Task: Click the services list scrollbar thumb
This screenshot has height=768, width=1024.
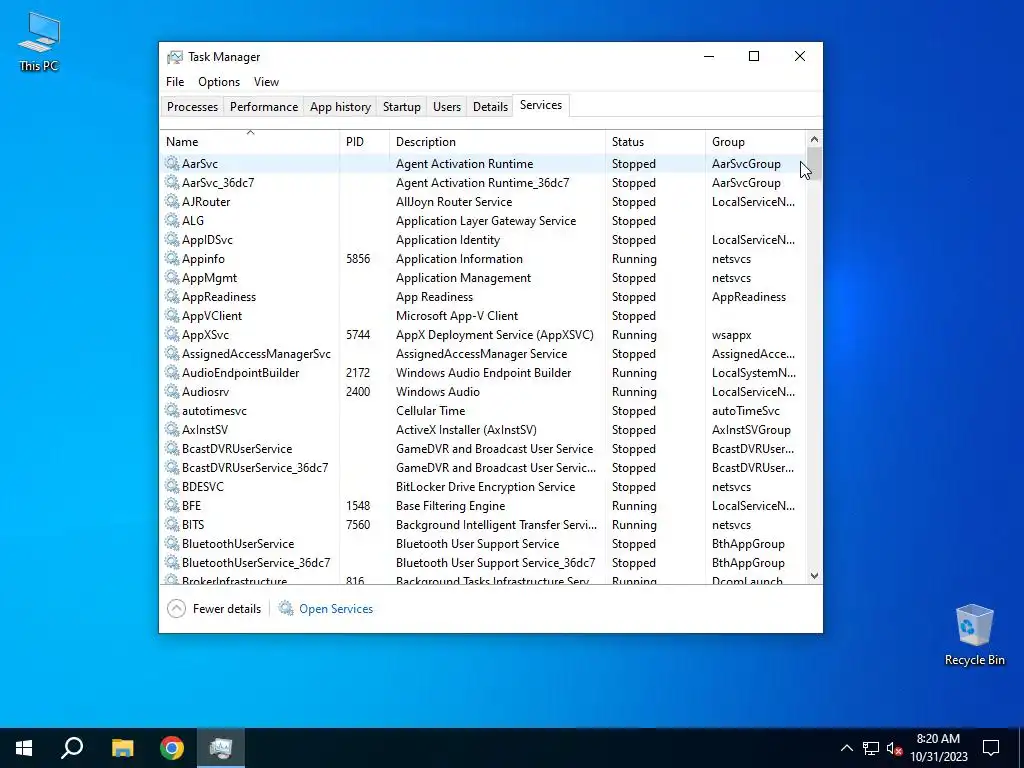Action: pos(814,163)
